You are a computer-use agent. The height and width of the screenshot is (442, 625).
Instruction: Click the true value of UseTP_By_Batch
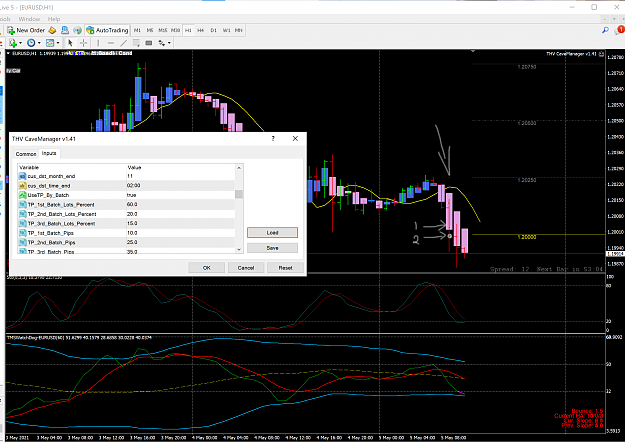click(x=181, y=195)
